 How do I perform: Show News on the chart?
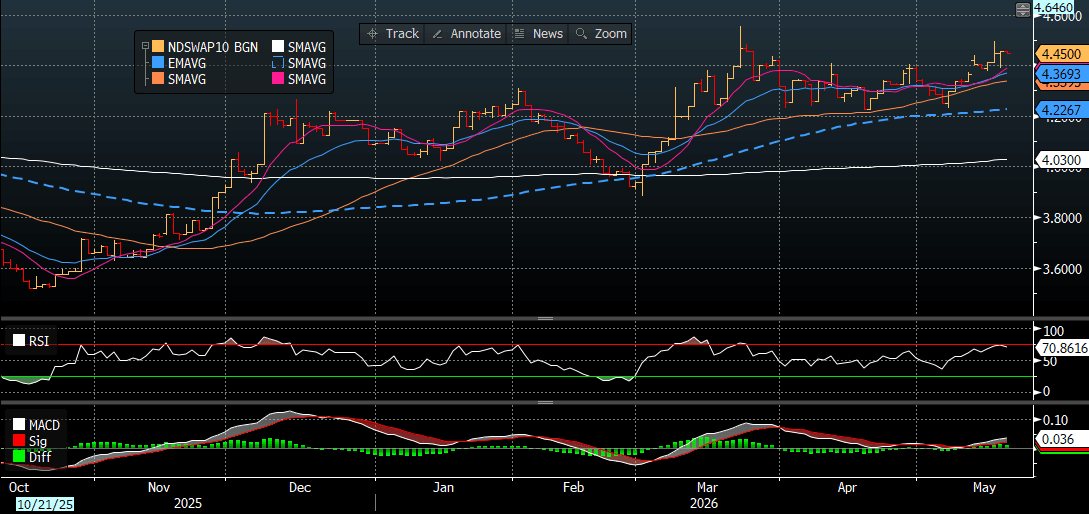point(538,33)
